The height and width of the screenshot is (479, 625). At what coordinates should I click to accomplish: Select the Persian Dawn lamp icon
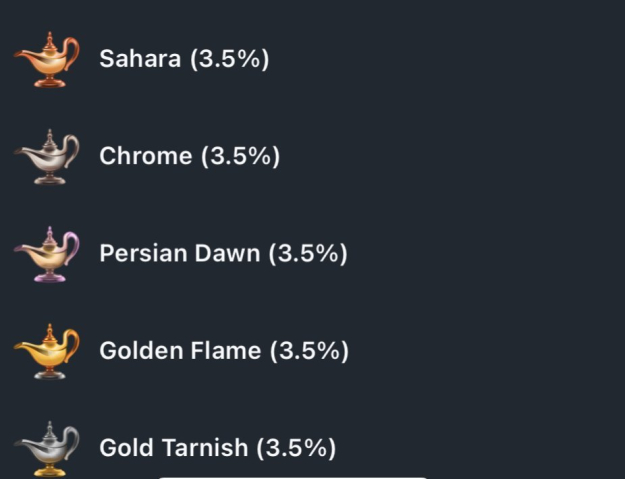(x=46, y=254)
